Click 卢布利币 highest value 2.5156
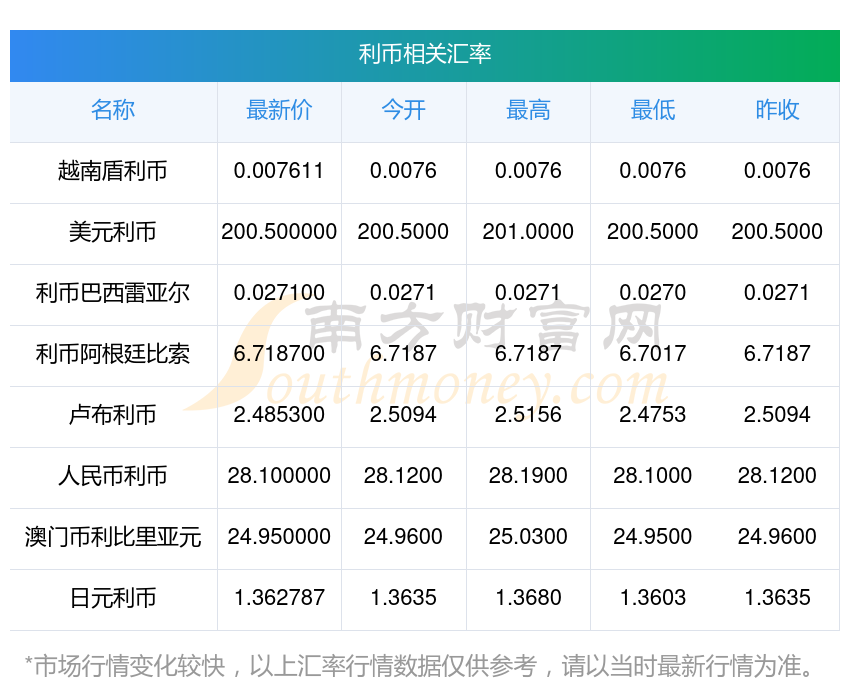 coord(528,415)
